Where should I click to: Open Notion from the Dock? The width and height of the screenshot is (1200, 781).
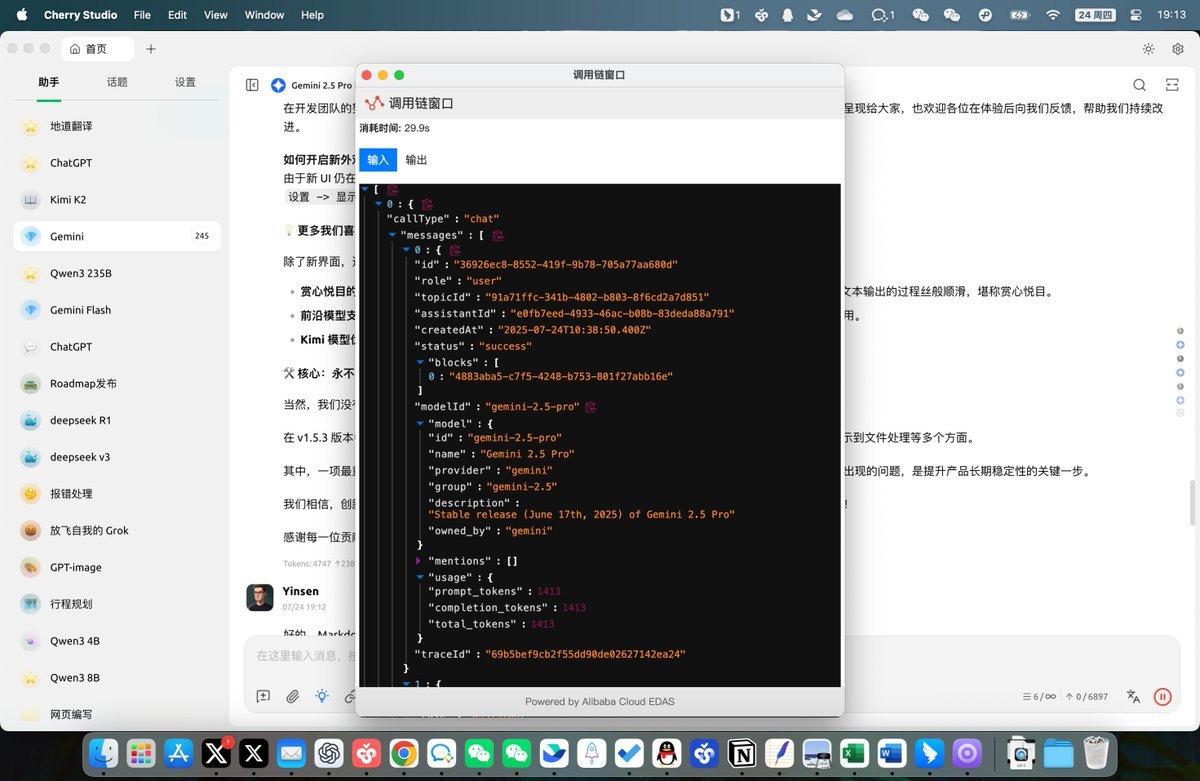(743, 753)
